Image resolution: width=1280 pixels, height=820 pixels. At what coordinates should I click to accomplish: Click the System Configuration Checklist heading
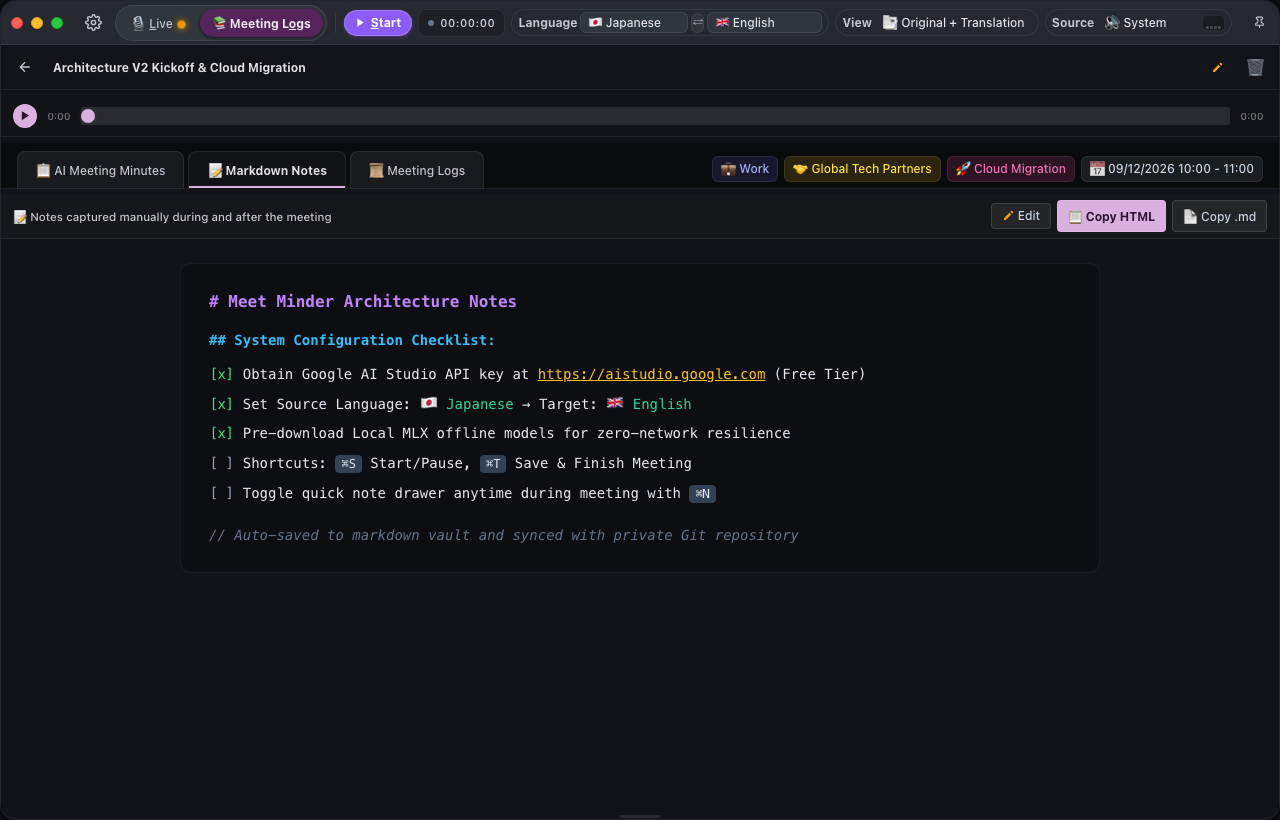pos(352,340)
